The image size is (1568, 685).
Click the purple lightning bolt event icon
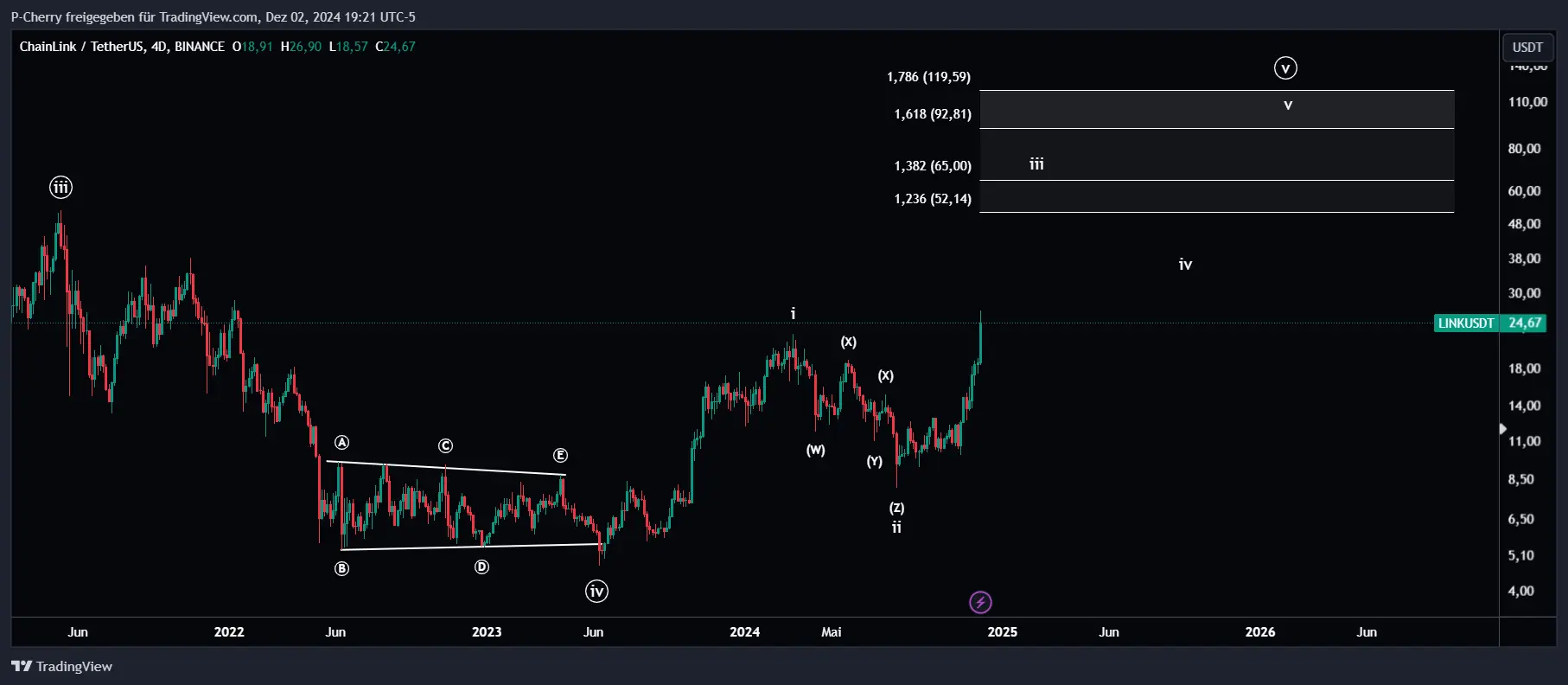click(980, 602)
